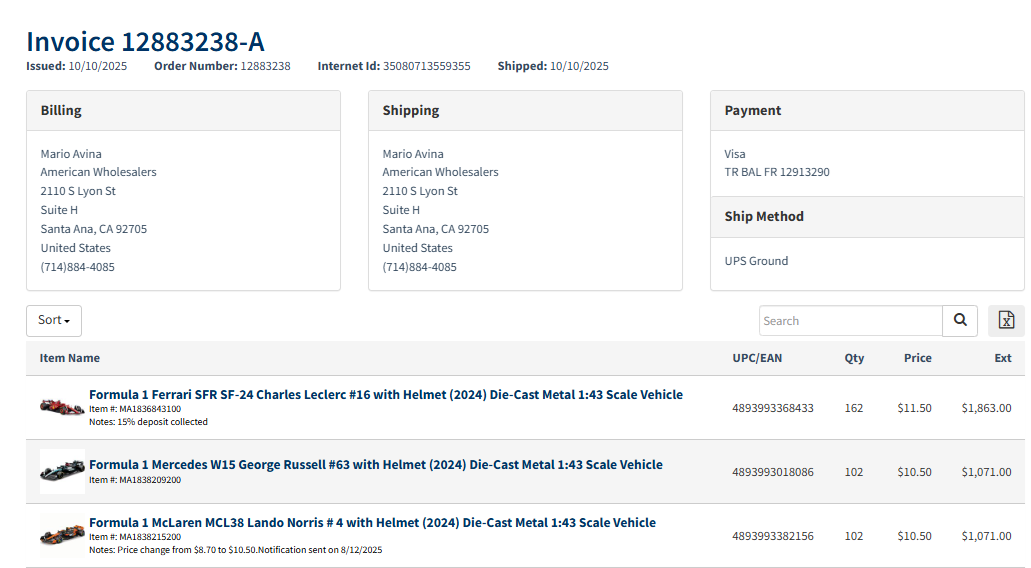Click the Qty column header
This screenshot has height=568, width=1031.
coord(854,358)
